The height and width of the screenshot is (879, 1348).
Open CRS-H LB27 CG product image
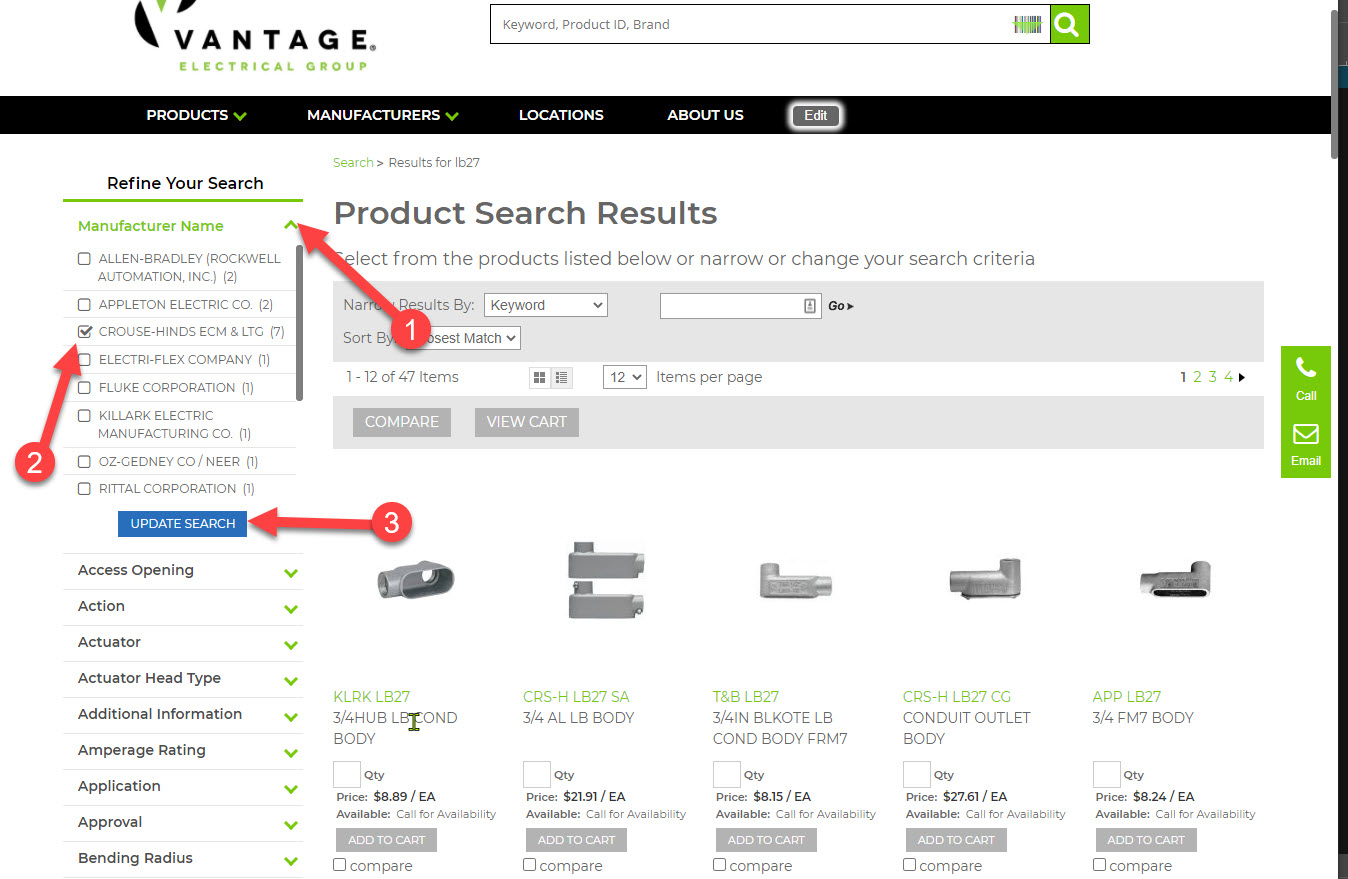(986, 581)
